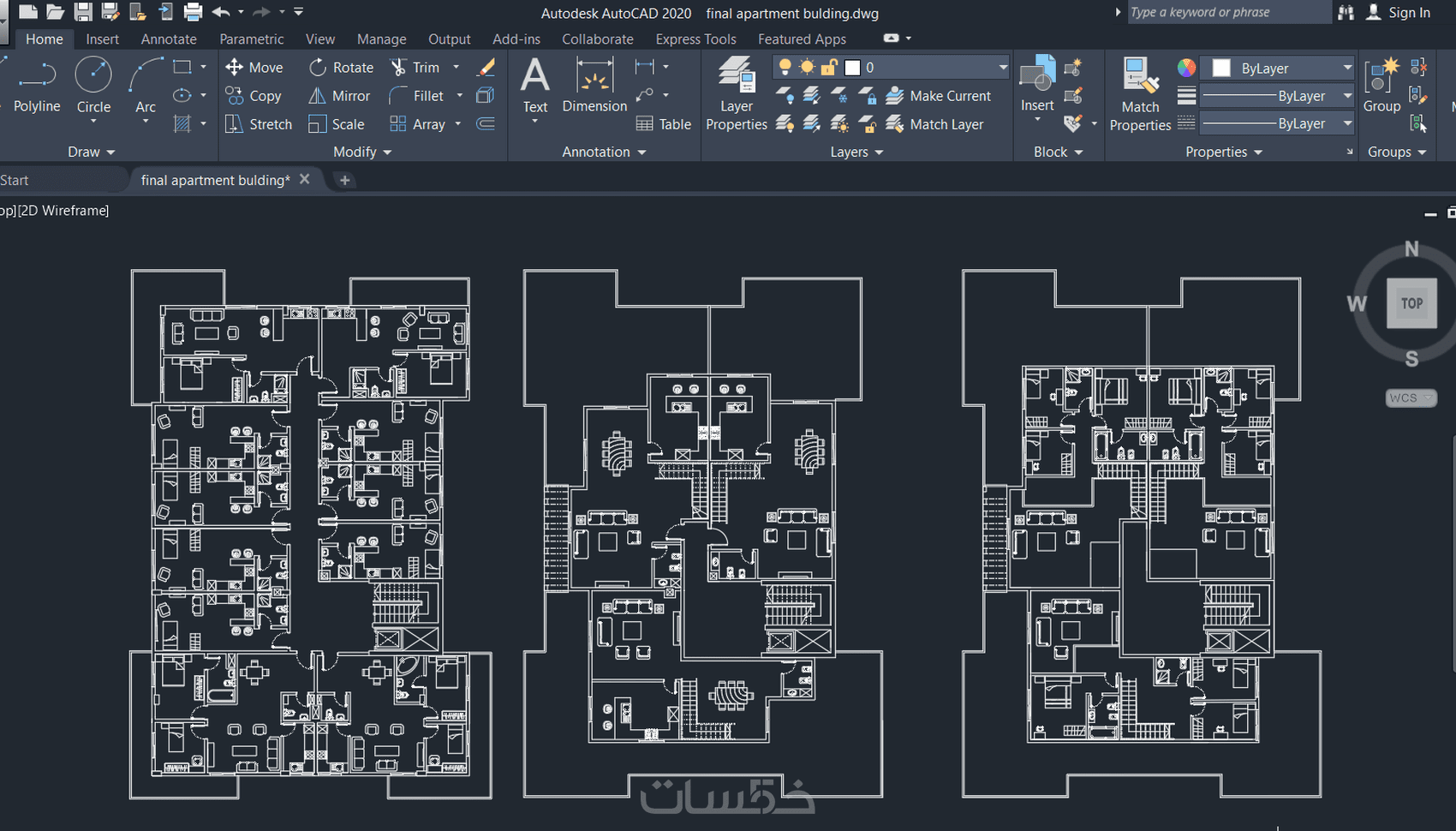Click the Erase tool icon

click(x=486, y=68)
